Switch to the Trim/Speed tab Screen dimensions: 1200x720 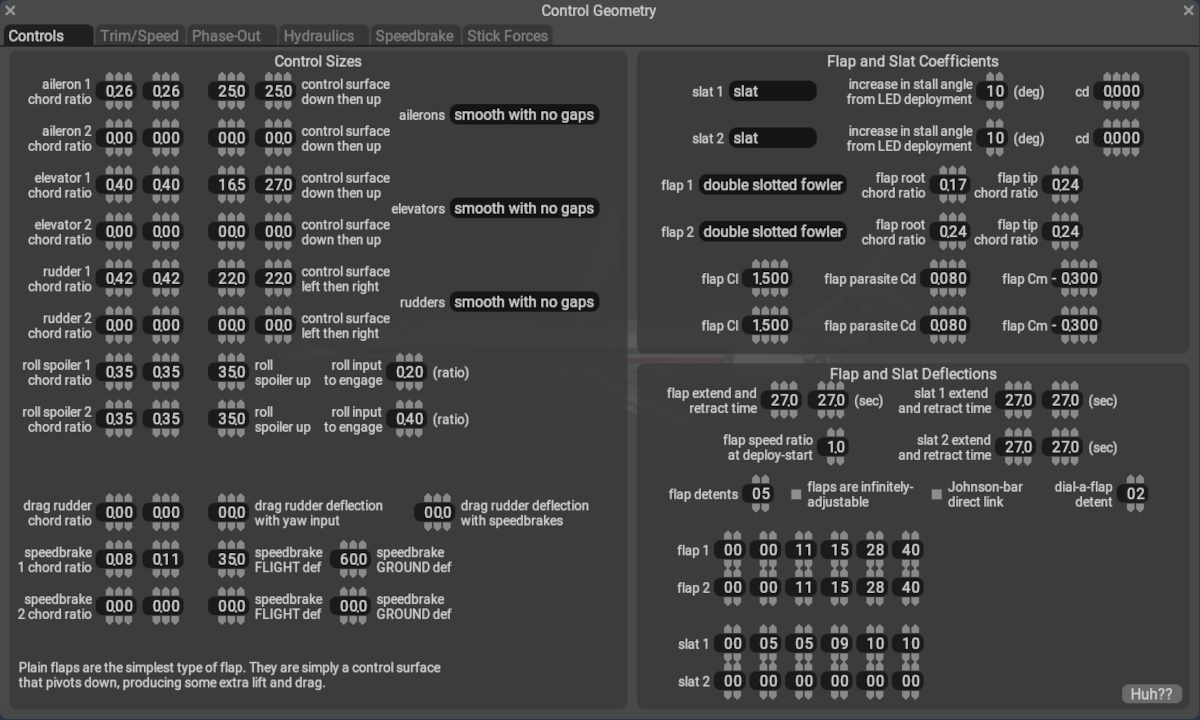[x=139, y=36]
